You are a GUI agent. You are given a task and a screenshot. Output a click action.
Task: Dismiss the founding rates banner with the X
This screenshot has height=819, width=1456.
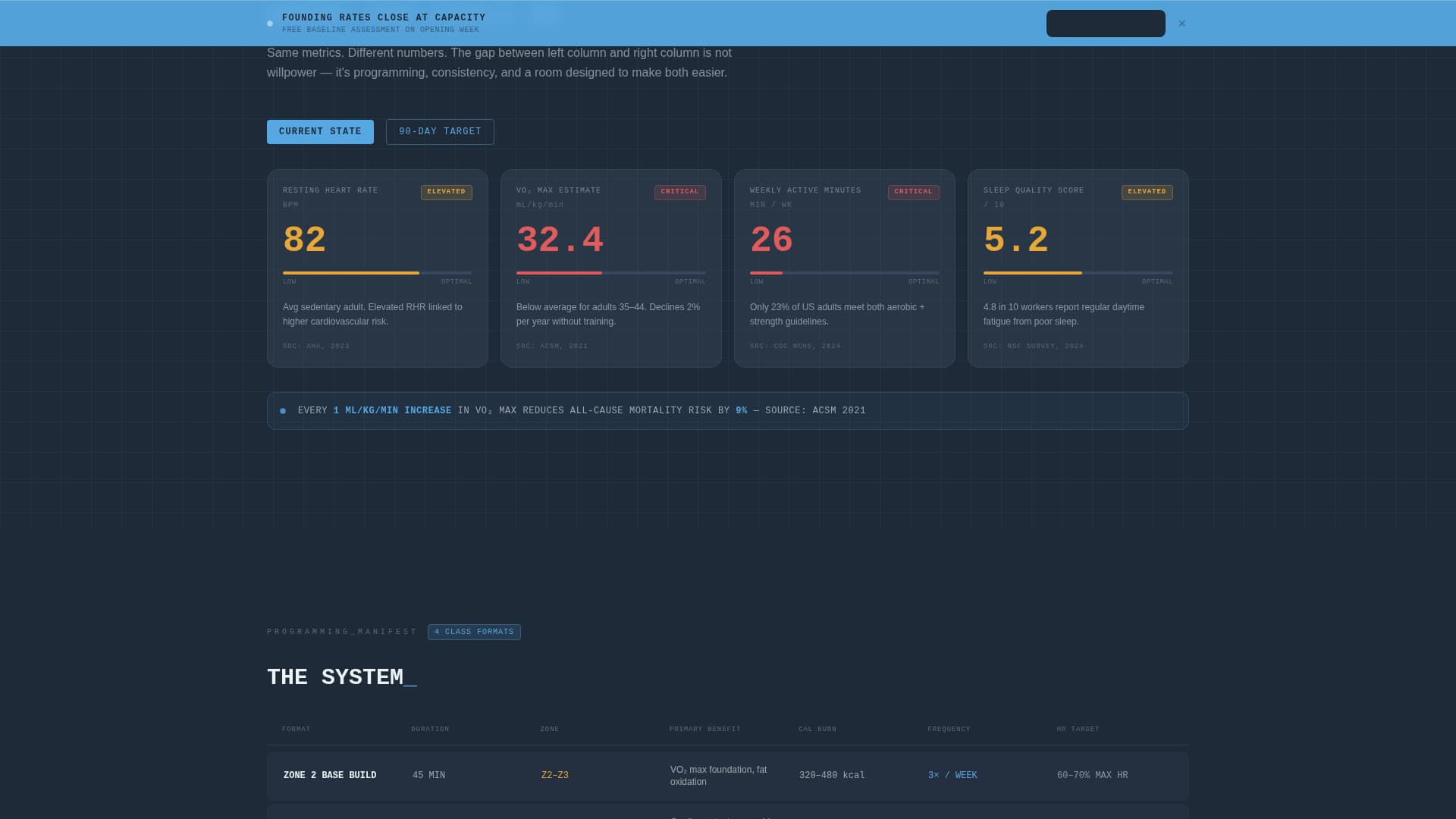(1181, 24)
